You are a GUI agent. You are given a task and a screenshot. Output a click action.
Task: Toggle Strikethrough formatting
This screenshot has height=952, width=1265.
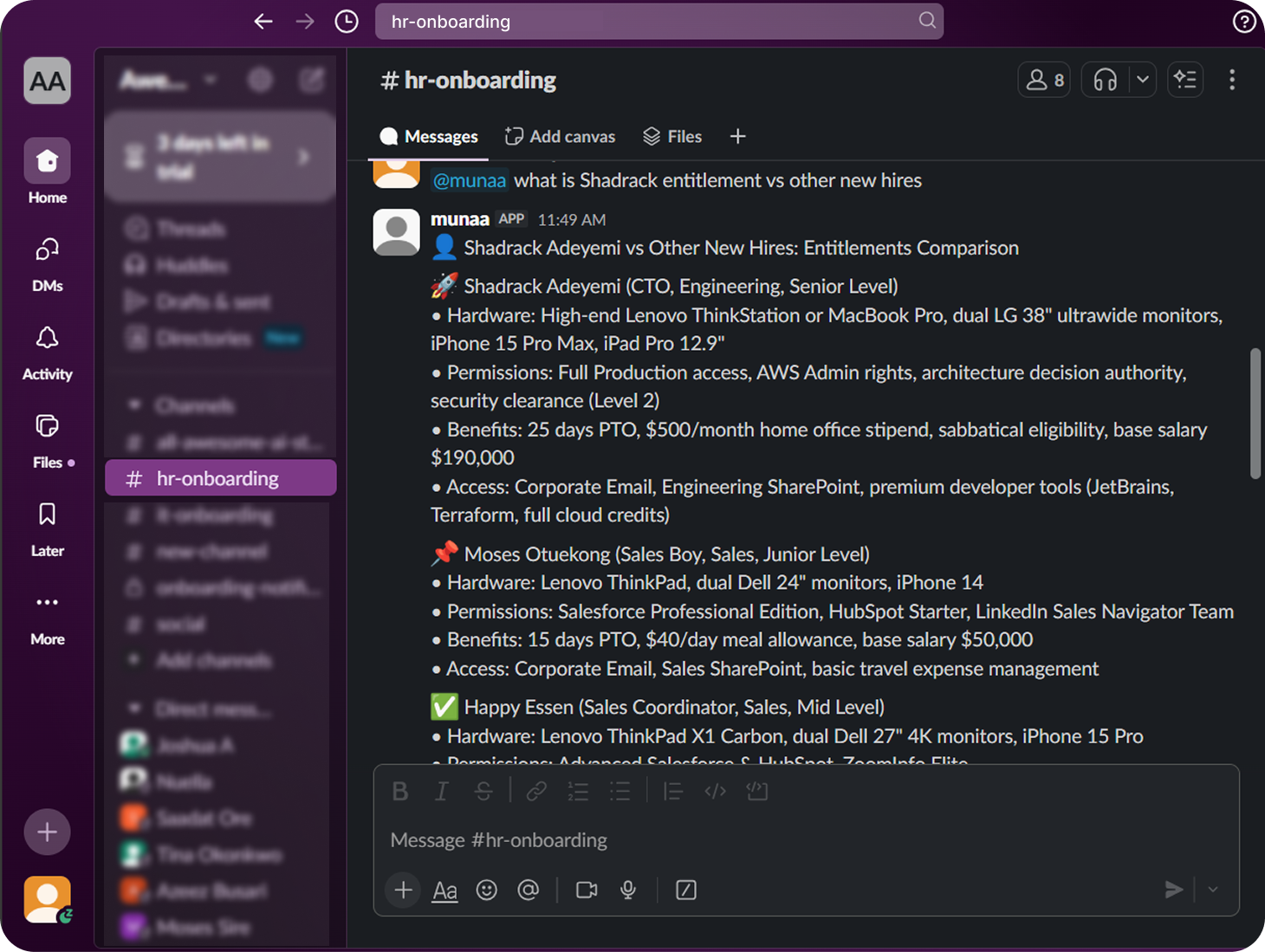[x=483, y=791]
